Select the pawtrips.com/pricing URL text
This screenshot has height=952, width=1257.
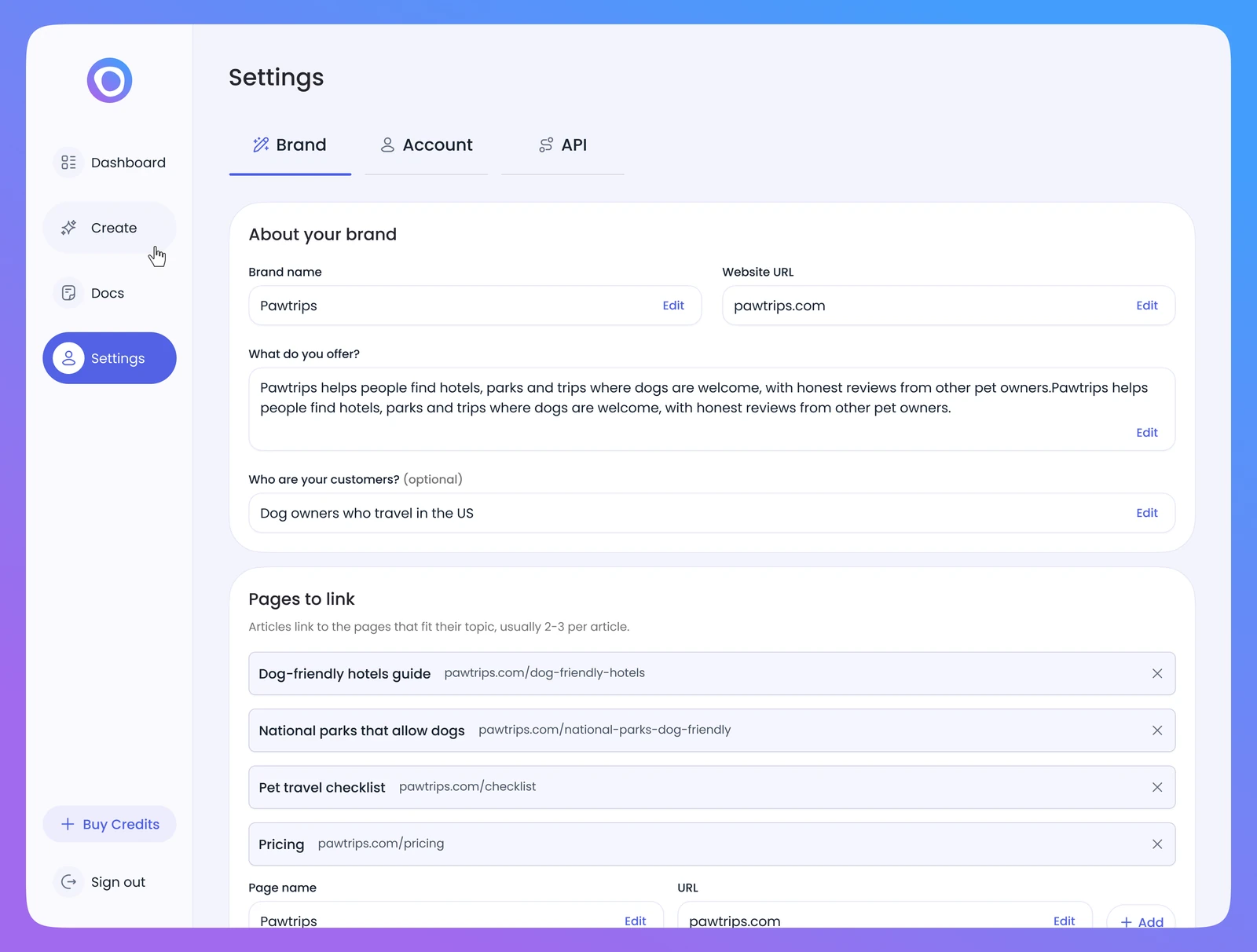[x=381, y=844]
